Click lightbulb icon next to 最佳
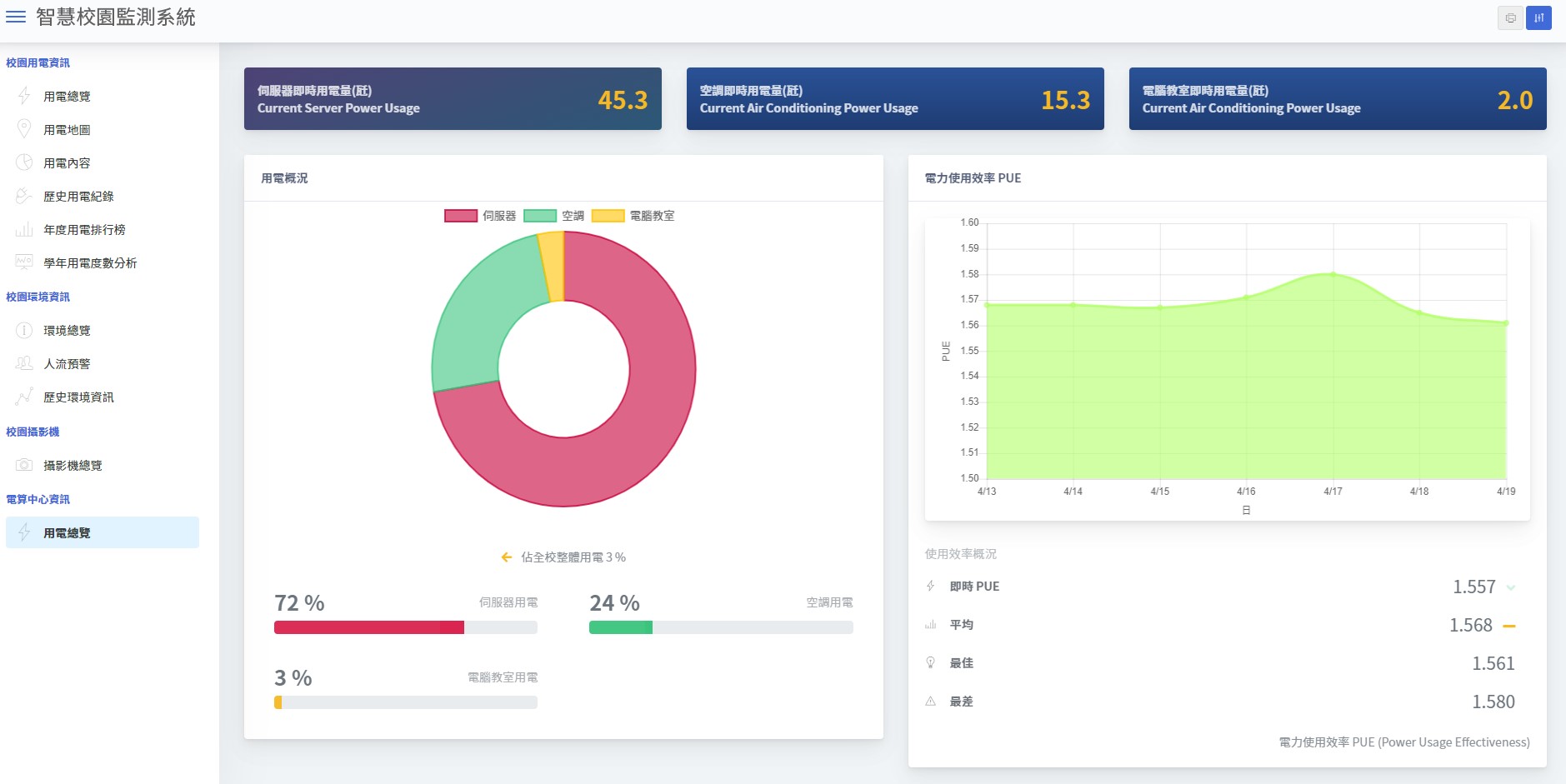 [930, 662]
